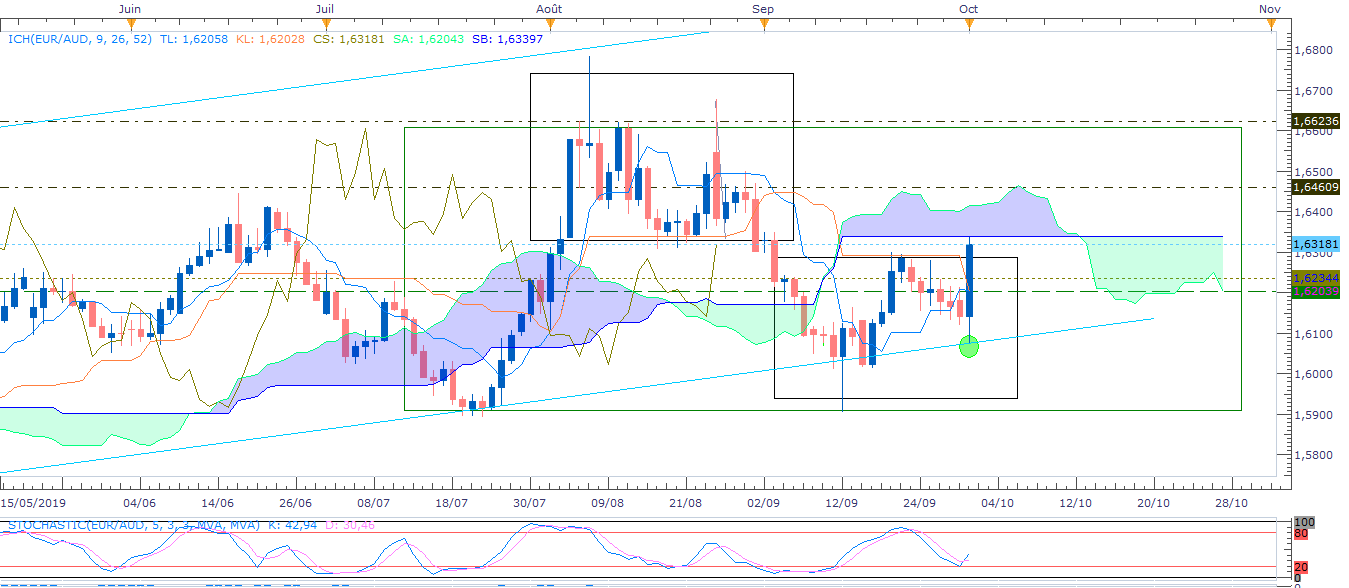Screen dimensions: 1349x588
Task: Click the orange marker under Nov
Action: 1269,23
